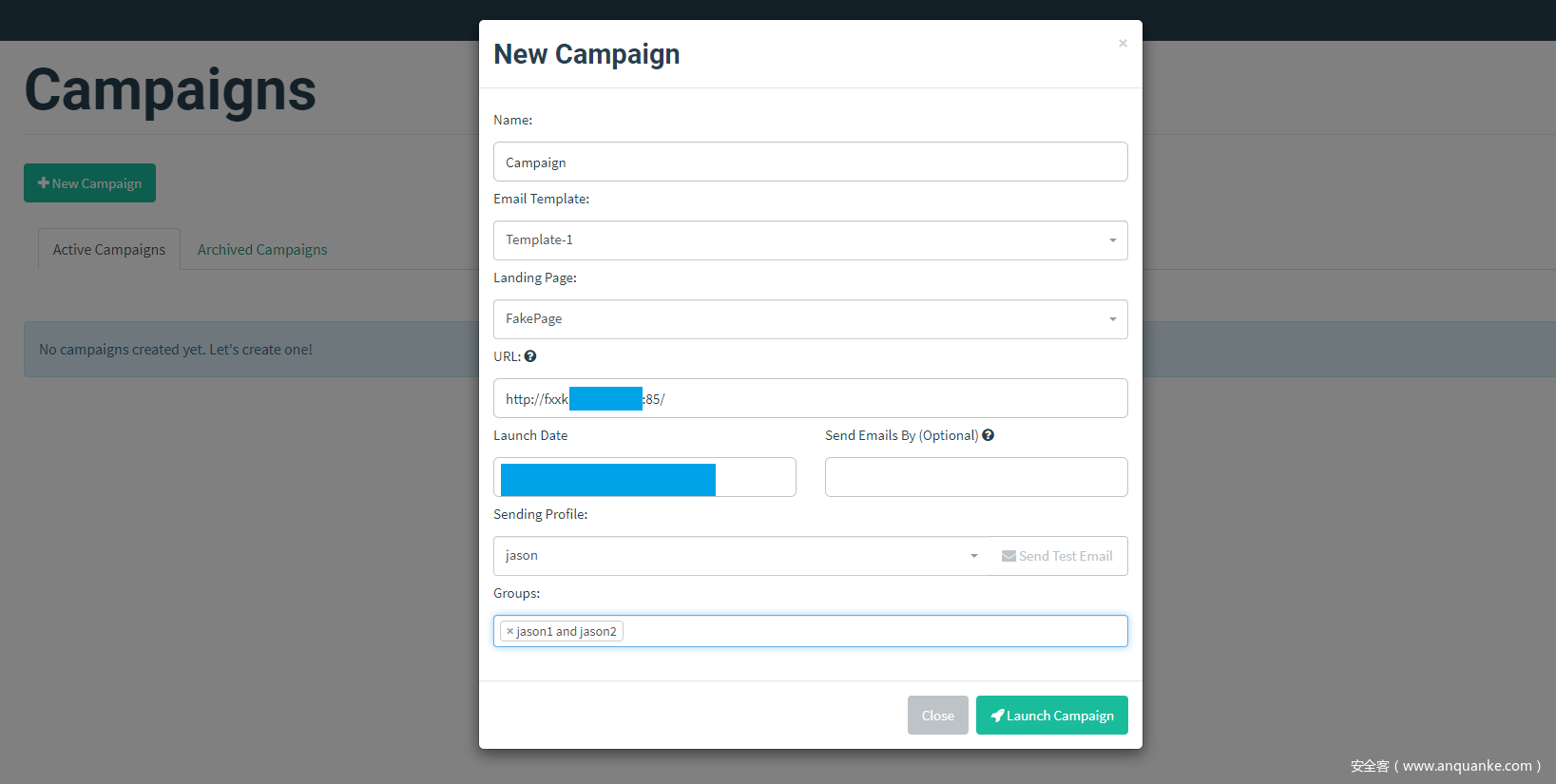1556x784 pixels.
Task: Click the Send Emails By date field
Action: click(x=976, y=477)
